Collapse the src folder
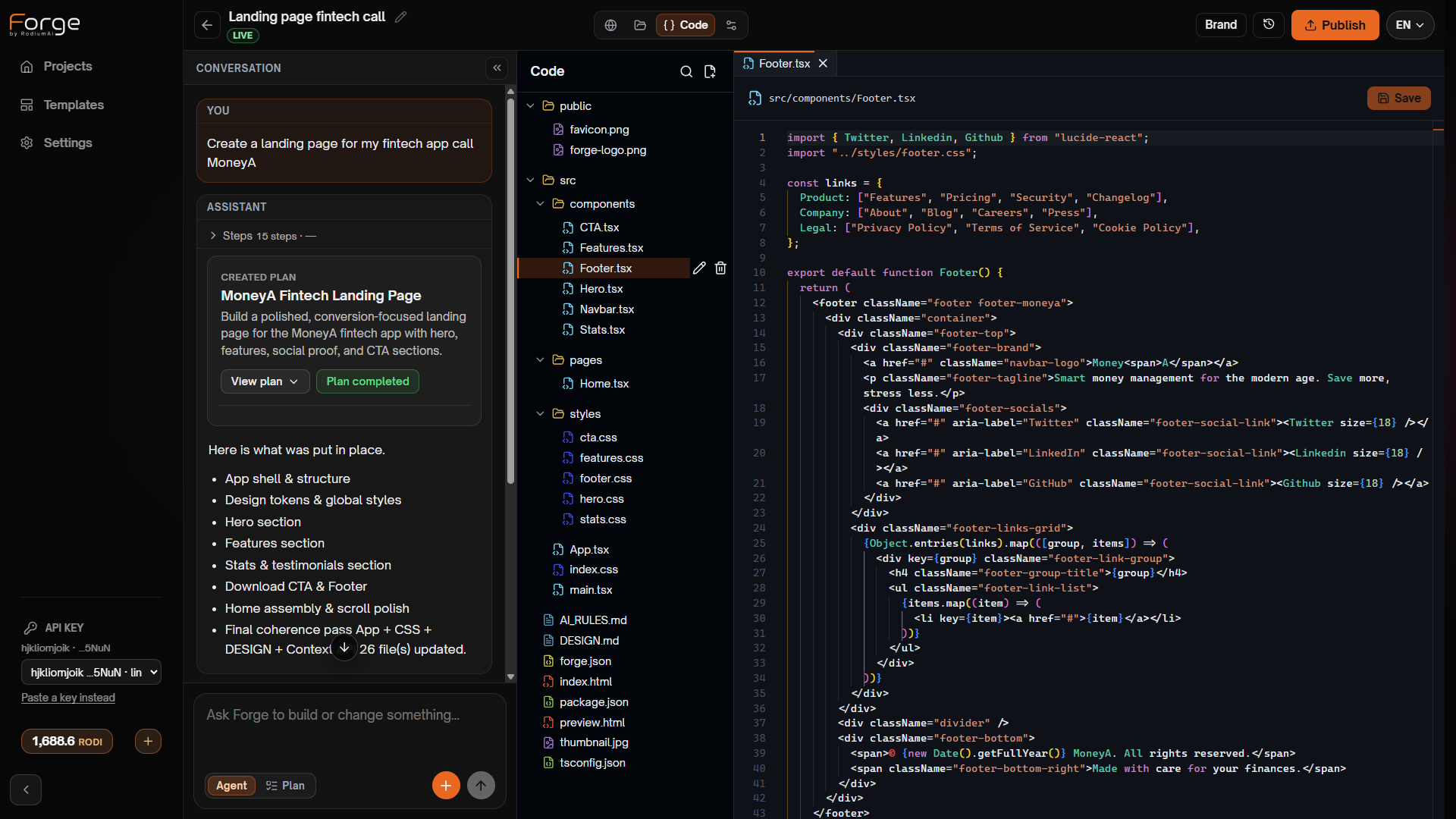 530,180
